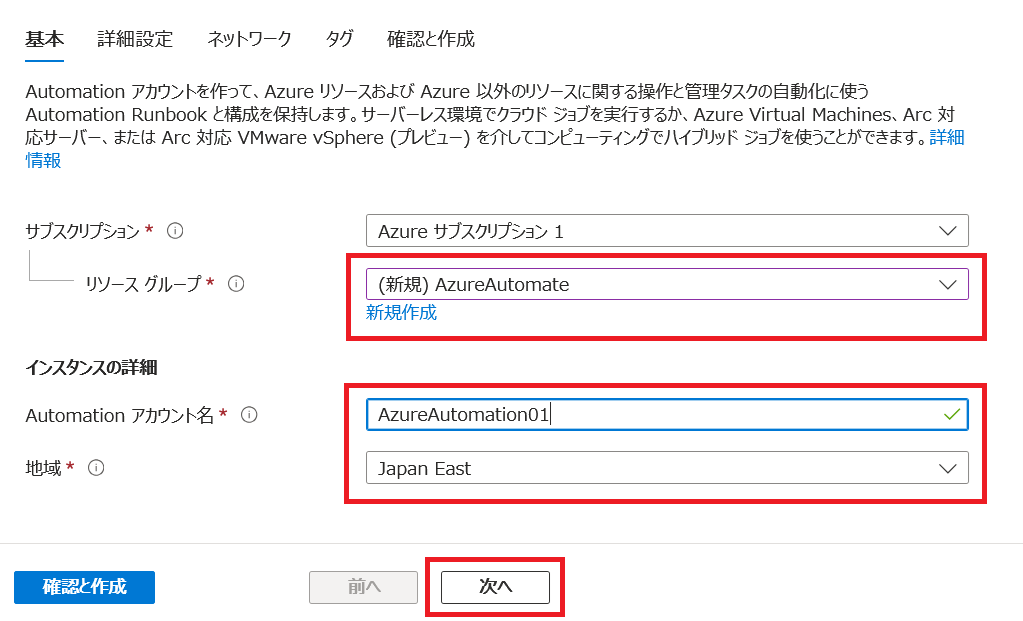The height and width of the screenshot is (621, 1023).
Task: Go to the タグ tab
Action: 339,39
